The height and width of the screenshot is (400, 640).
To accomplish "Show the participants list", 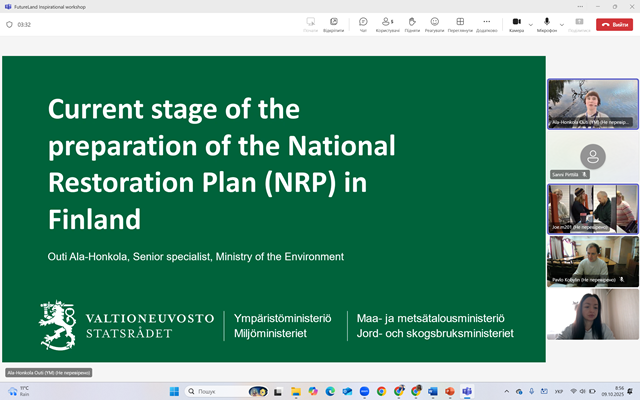I will [387, 24].
